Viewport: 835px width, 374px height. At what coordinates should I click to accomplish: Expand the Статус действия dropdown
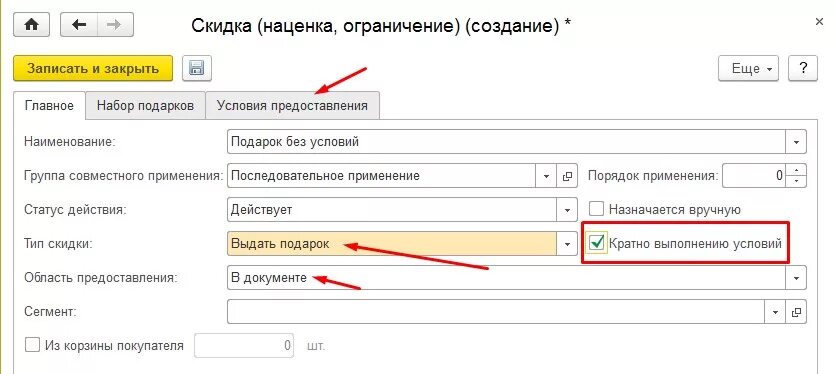click(567, 210)
